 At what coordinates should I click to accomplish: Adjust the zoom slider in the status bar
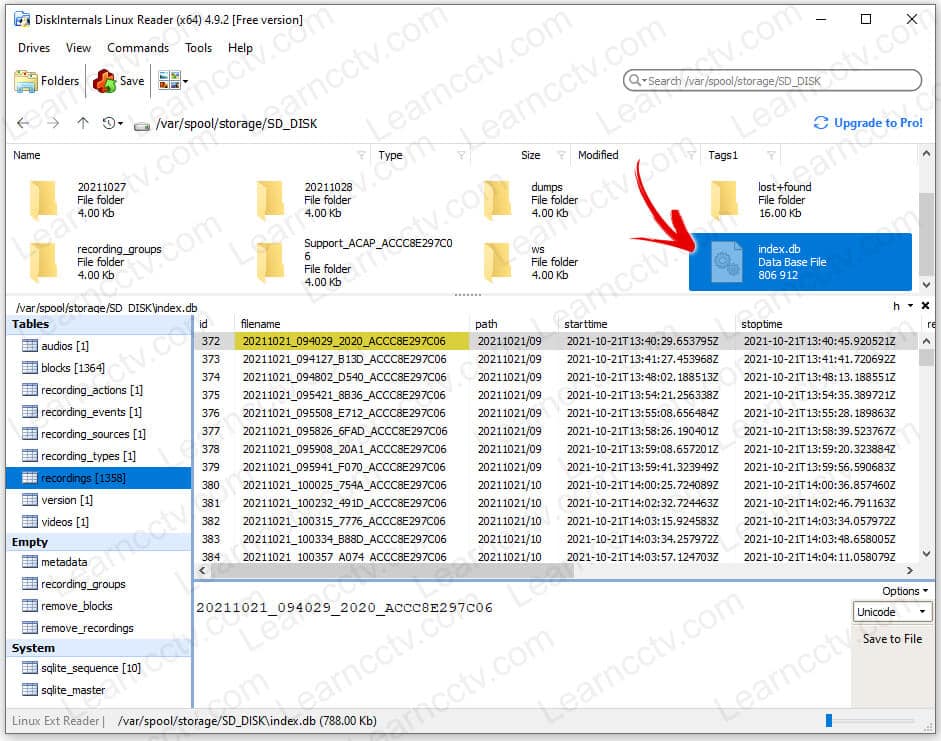(829, 720)
